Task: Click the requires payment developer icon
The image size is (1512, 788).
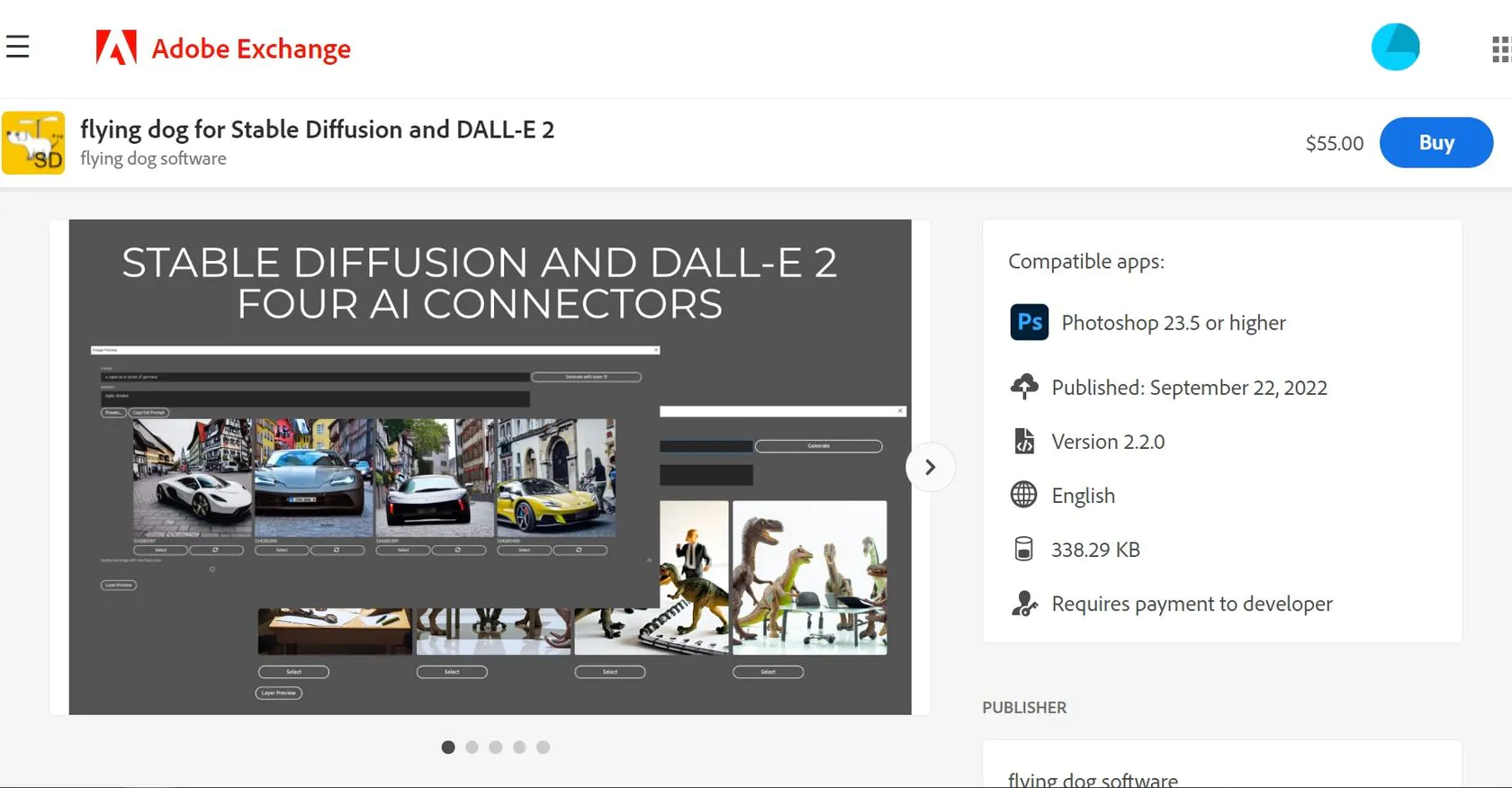Action: click(x=1024, y=604)
